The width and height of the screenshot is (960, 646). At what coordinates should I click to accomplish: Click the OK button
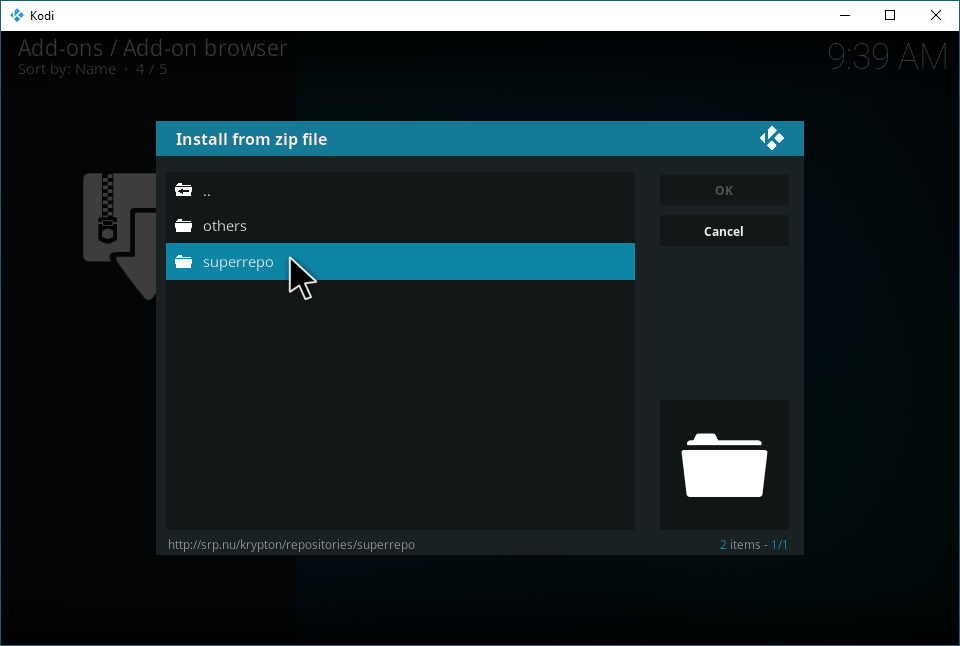(724, 190)
